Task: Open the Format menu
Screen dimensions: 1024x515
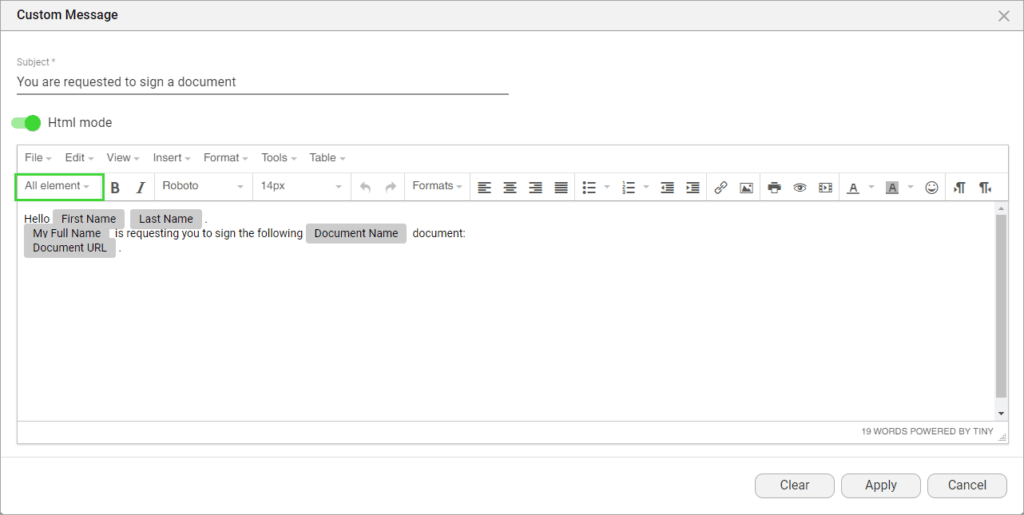Action: pyautogui.click(x=225, y=157)
